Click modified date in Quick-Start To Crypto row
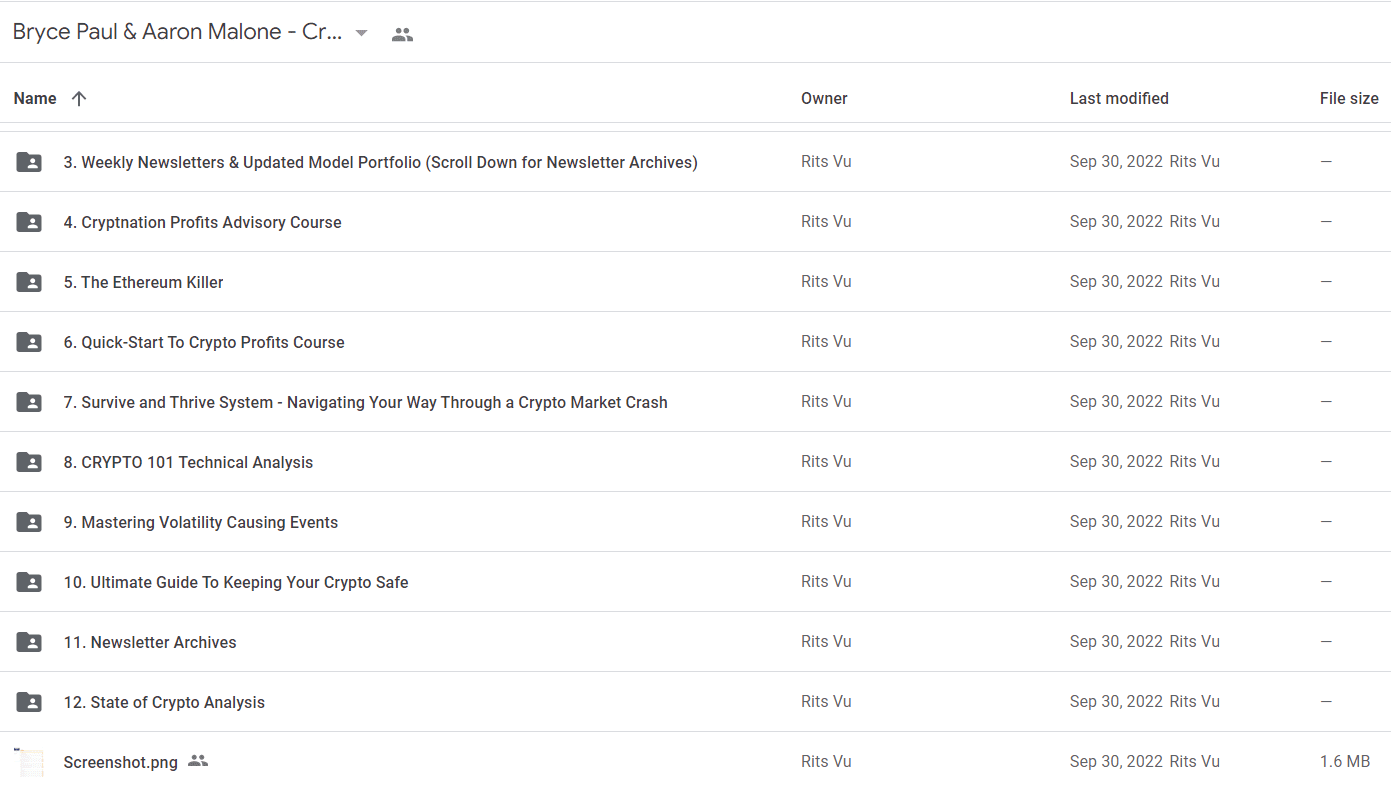Screen dimensions: 1391x790 (1116, 341)
